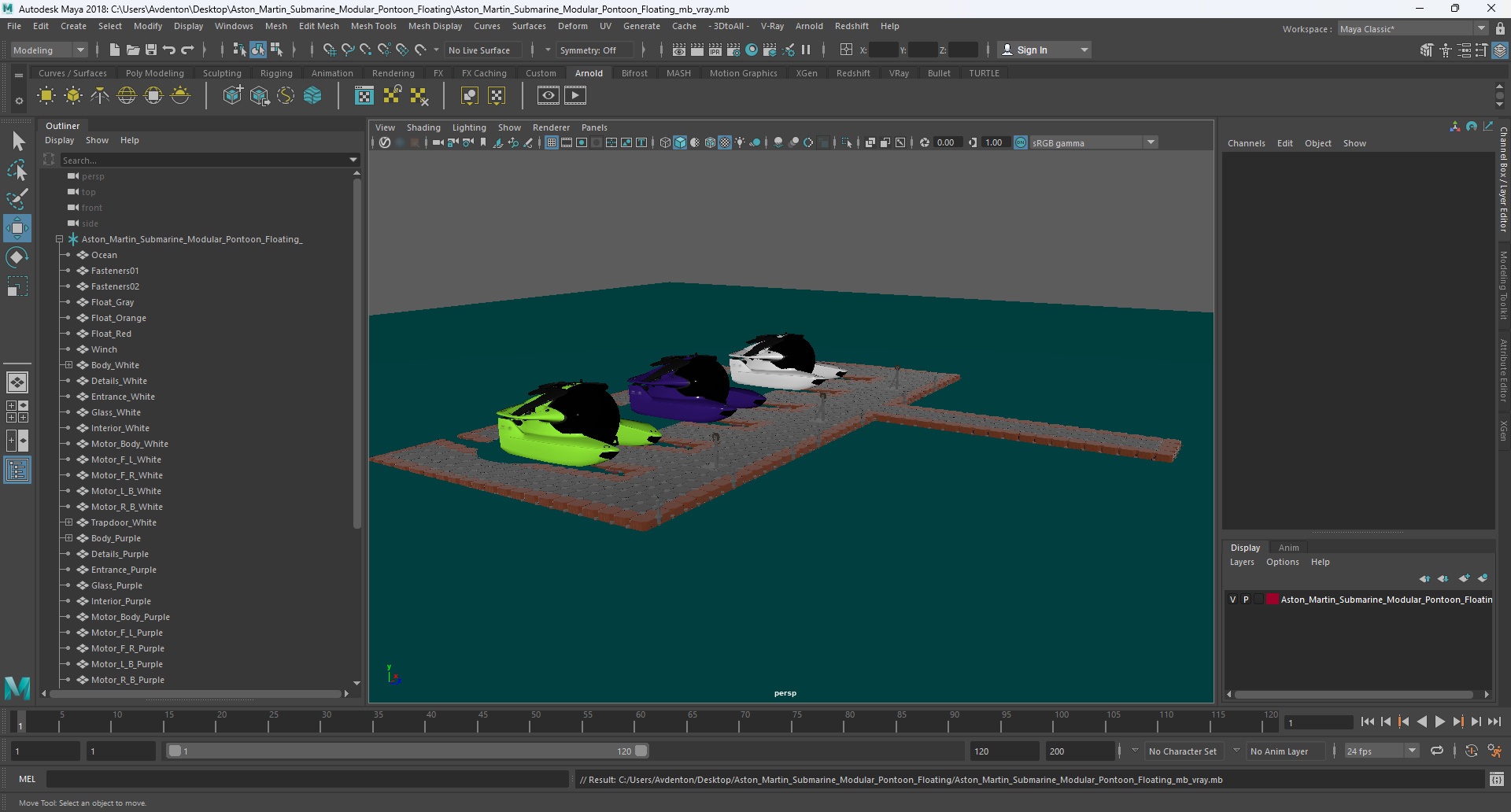Image resolution: width=1511 pixels, height=812 pixels.
Task: Click the No Character Set button
Action: pos(1182,751)
